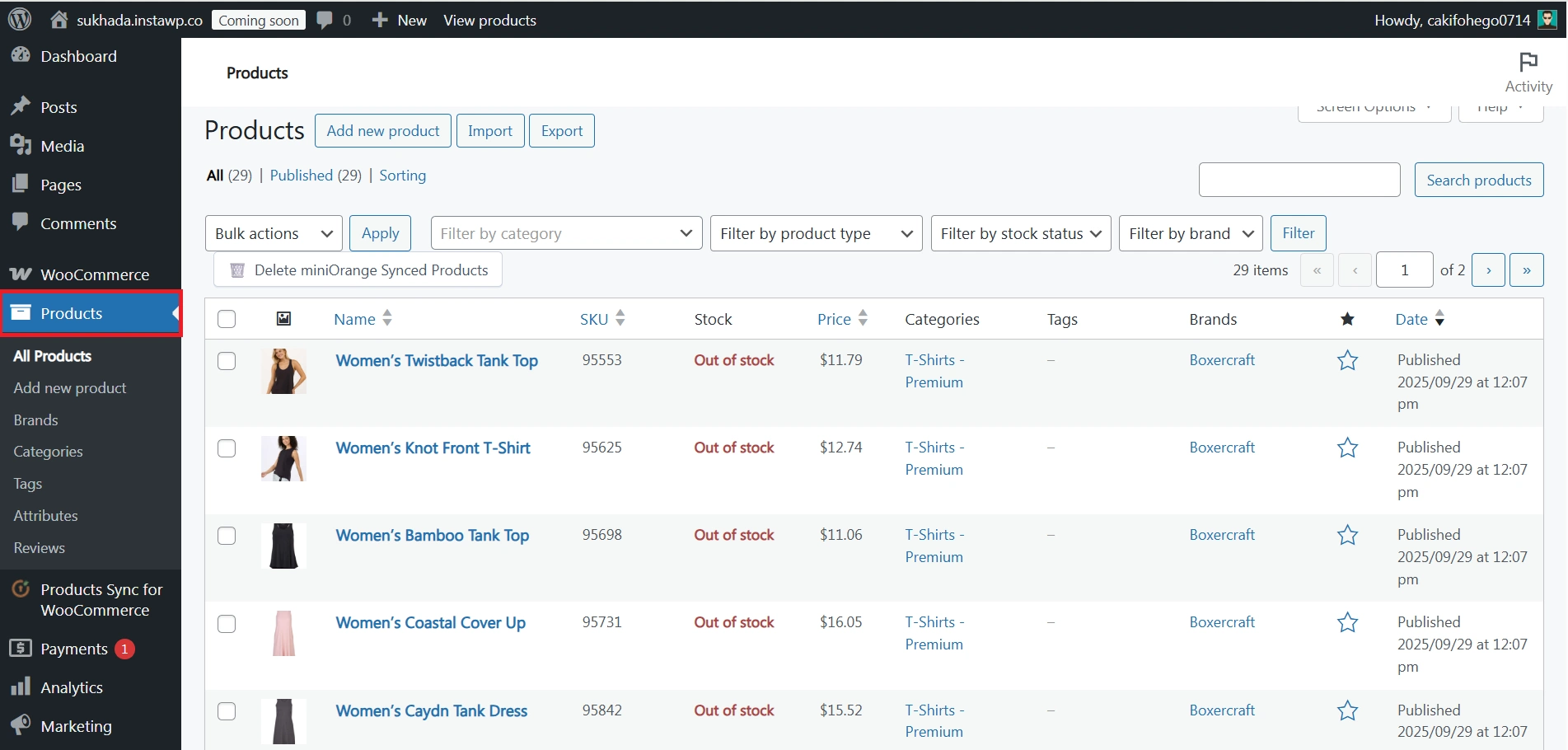
Task: Click the product search input field
Action: click(1299, 179)
